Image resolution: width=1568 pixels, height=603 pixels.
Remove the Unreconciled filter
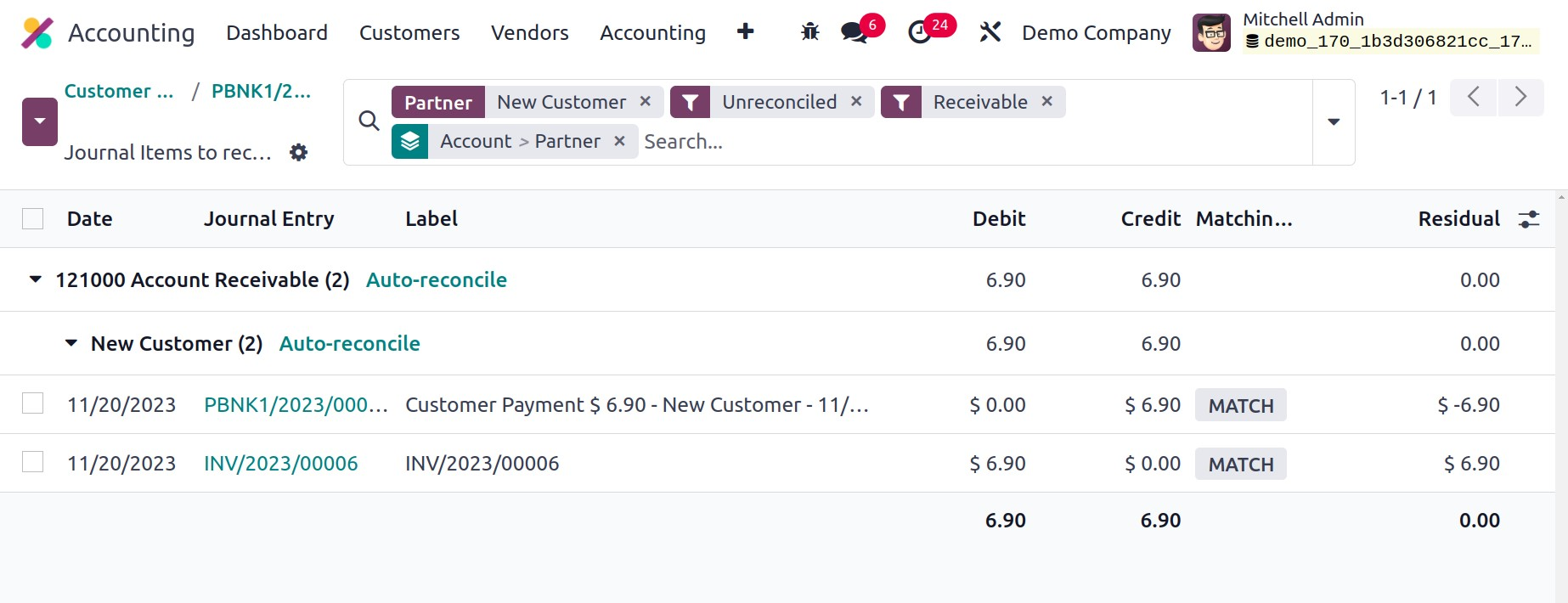[856, 102]
